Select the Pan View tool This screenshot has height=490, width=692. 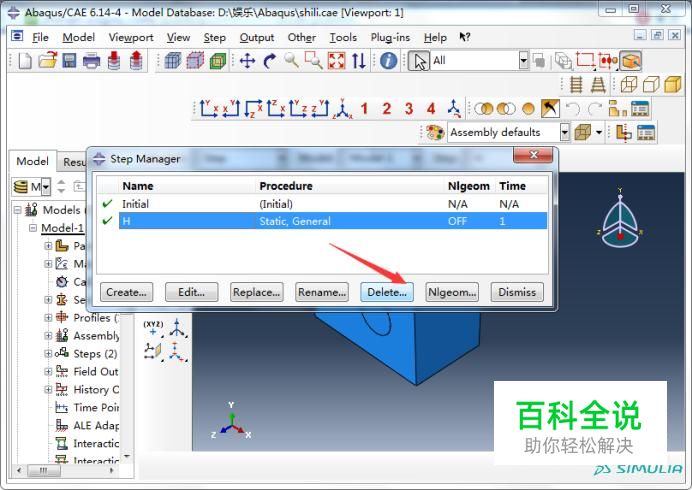(x=247, y=60)
